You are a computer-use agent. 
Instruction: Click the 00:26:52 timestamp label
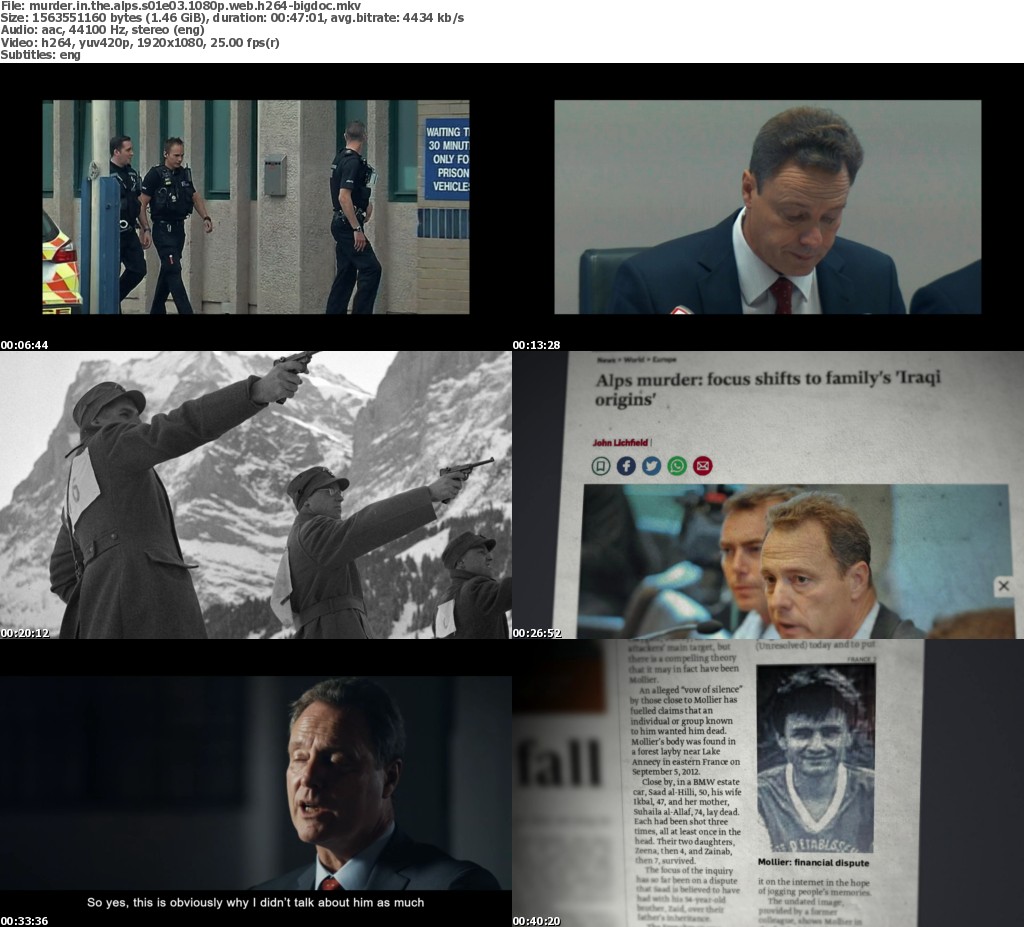pyautogui.click(x=537, y=633)
